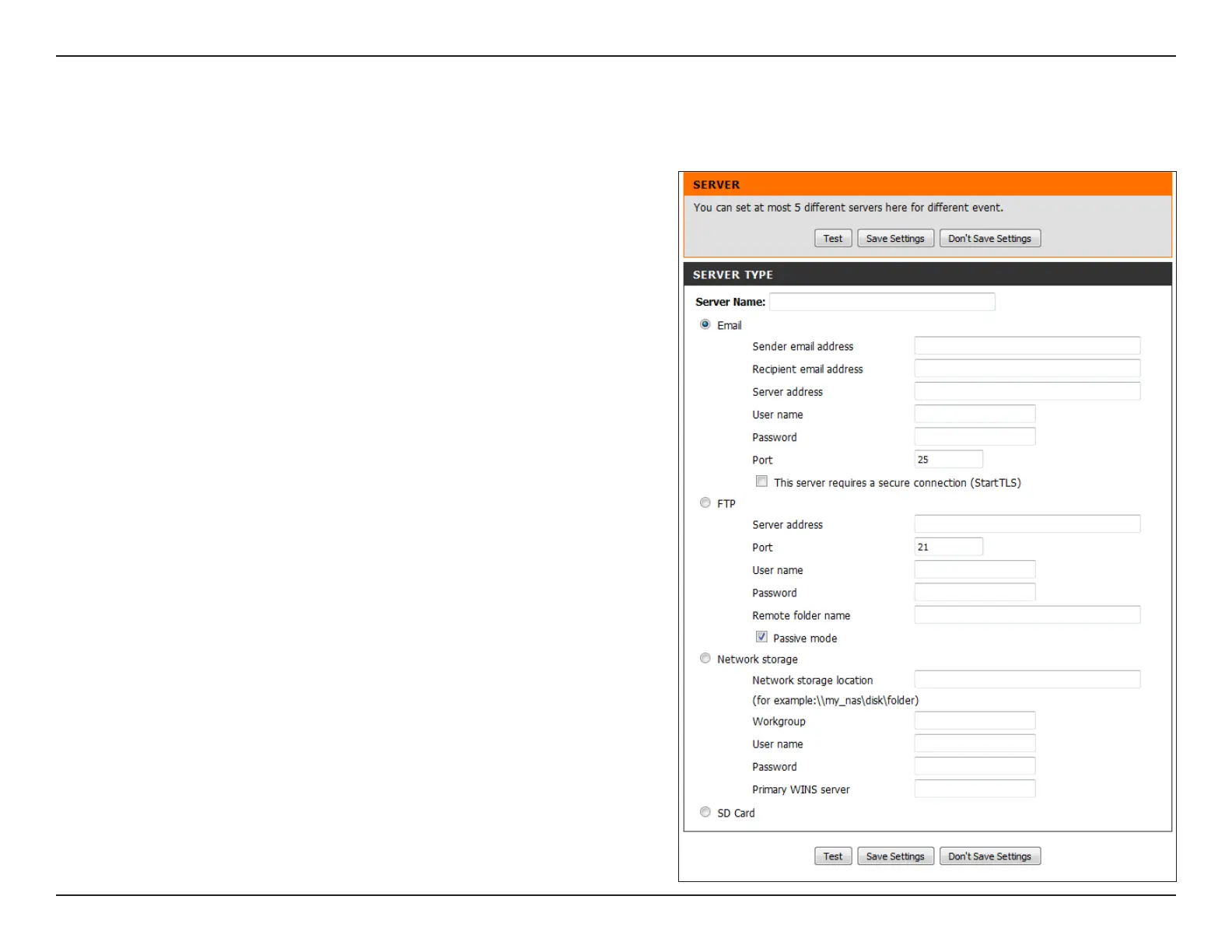Click the 'Workgroup' label
Viewport: 1232px width, 952px height.
click(779, 722)
